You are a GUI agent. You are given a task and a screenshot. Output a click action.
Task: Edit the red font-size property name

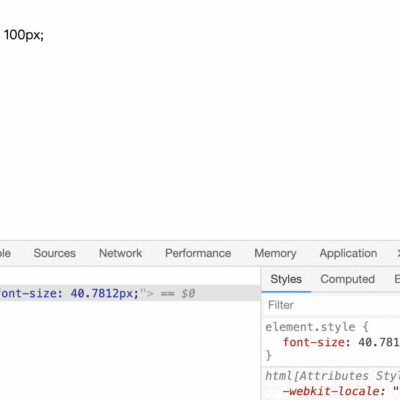pyautogui.click(x=314, y=342)
